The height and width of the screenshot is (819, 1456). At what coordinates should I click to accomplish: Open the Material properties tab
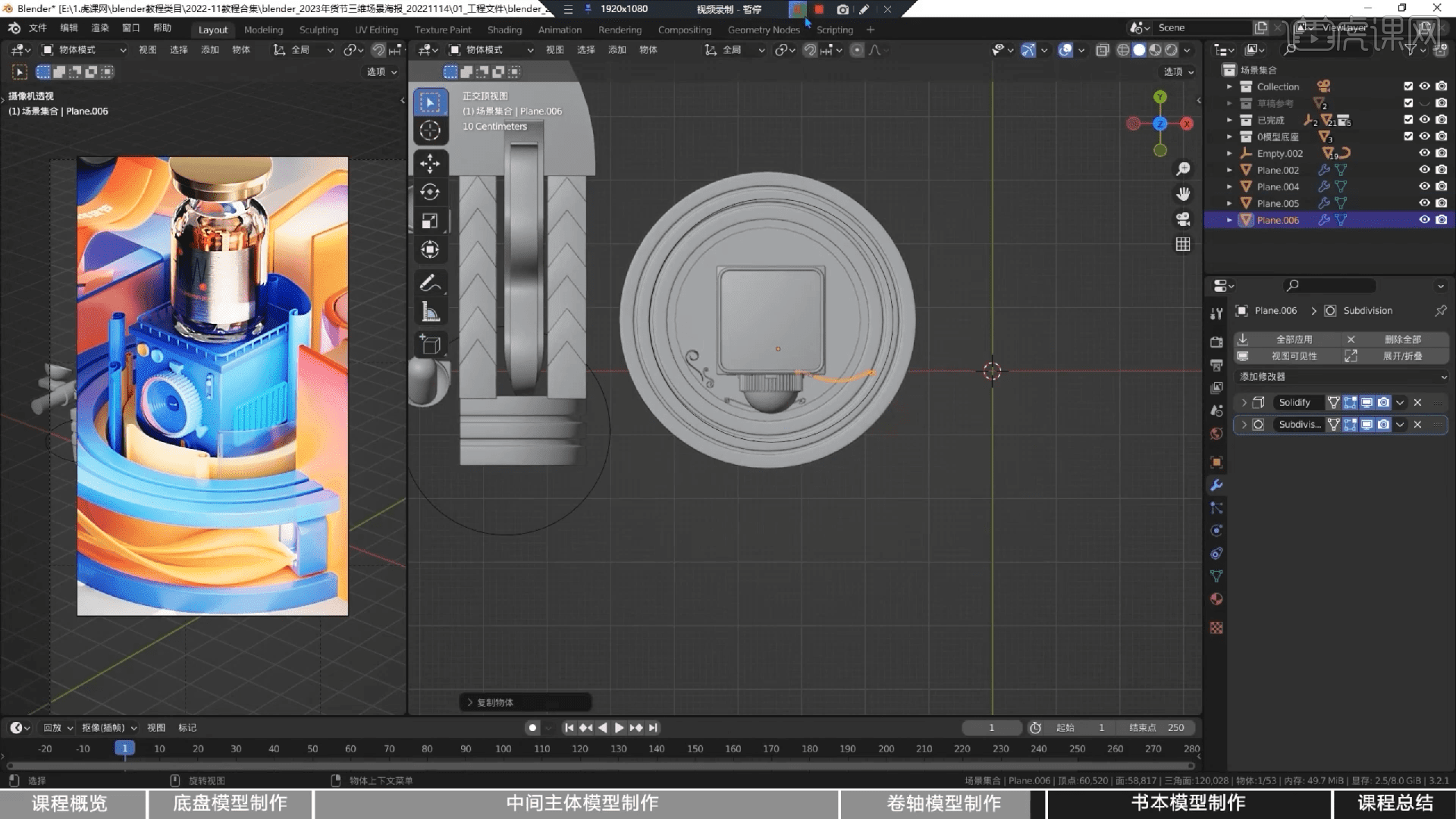(x=1216, y=599)
